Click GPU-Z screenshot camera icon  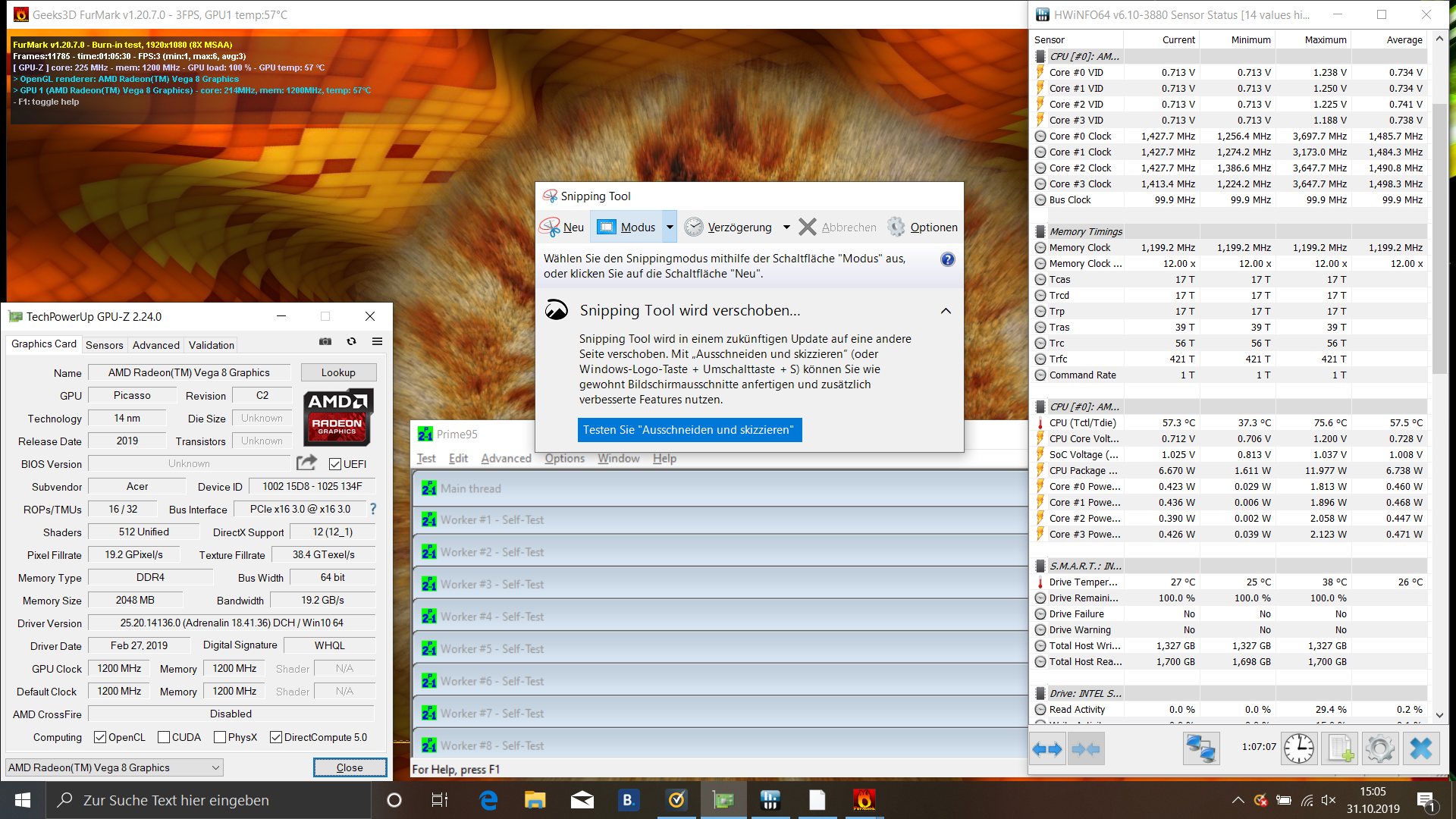325,341
